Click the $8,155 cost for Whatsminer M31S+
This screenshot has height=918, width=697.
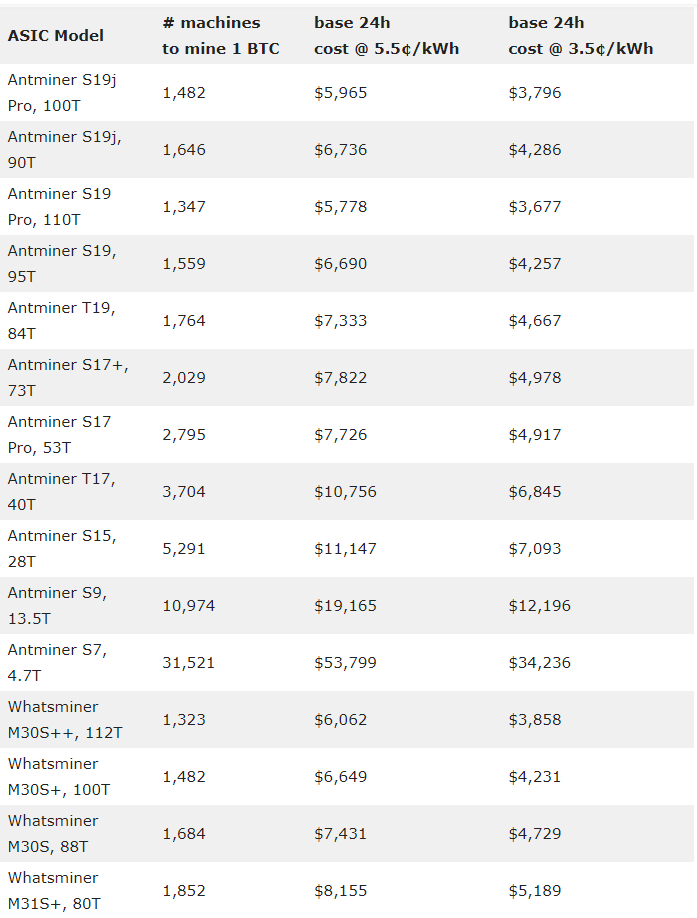(341, 891)
